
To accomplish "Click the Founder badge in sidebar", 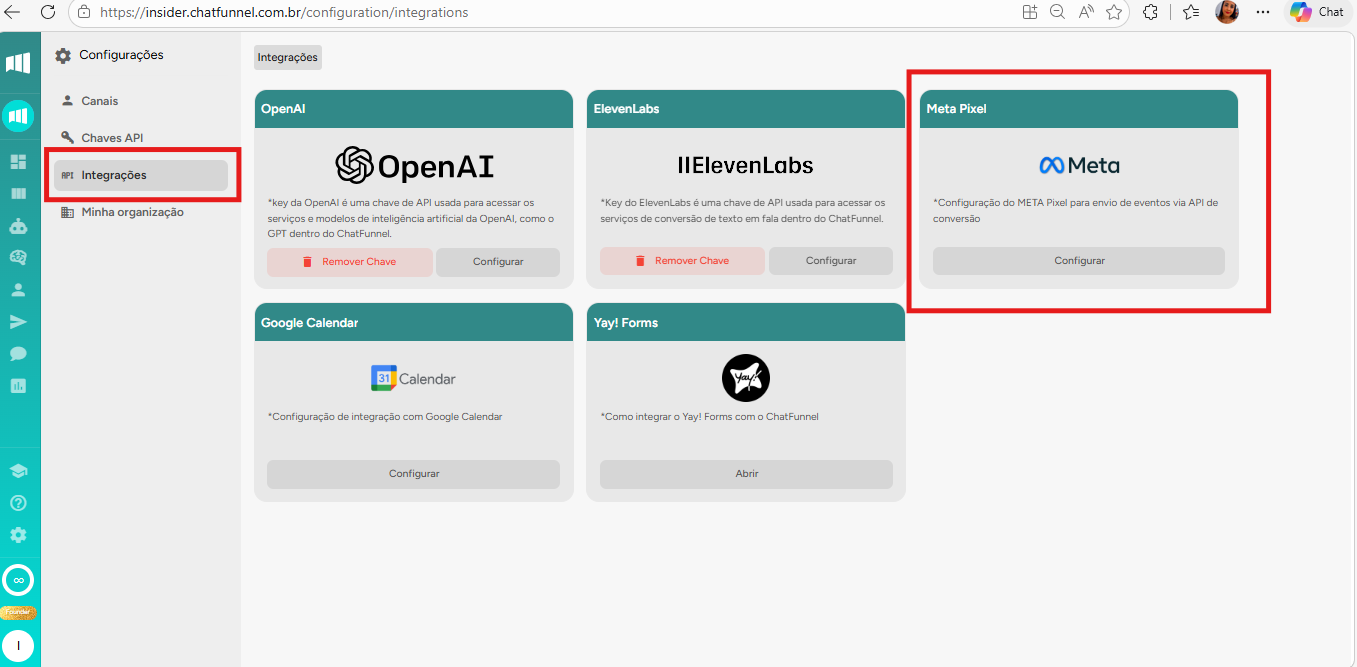I will click(x=18, y=612).
